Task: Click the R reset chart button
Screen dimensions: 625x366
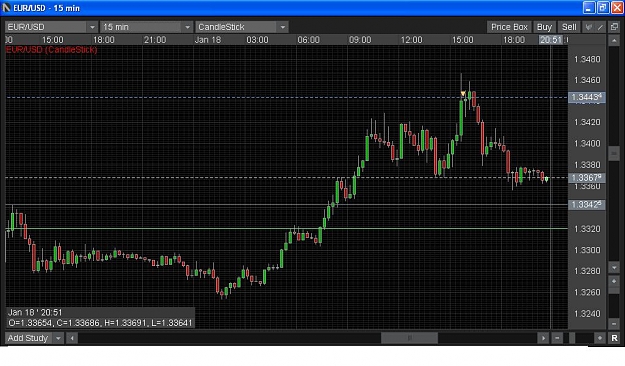Action: [x=614, y=338]
